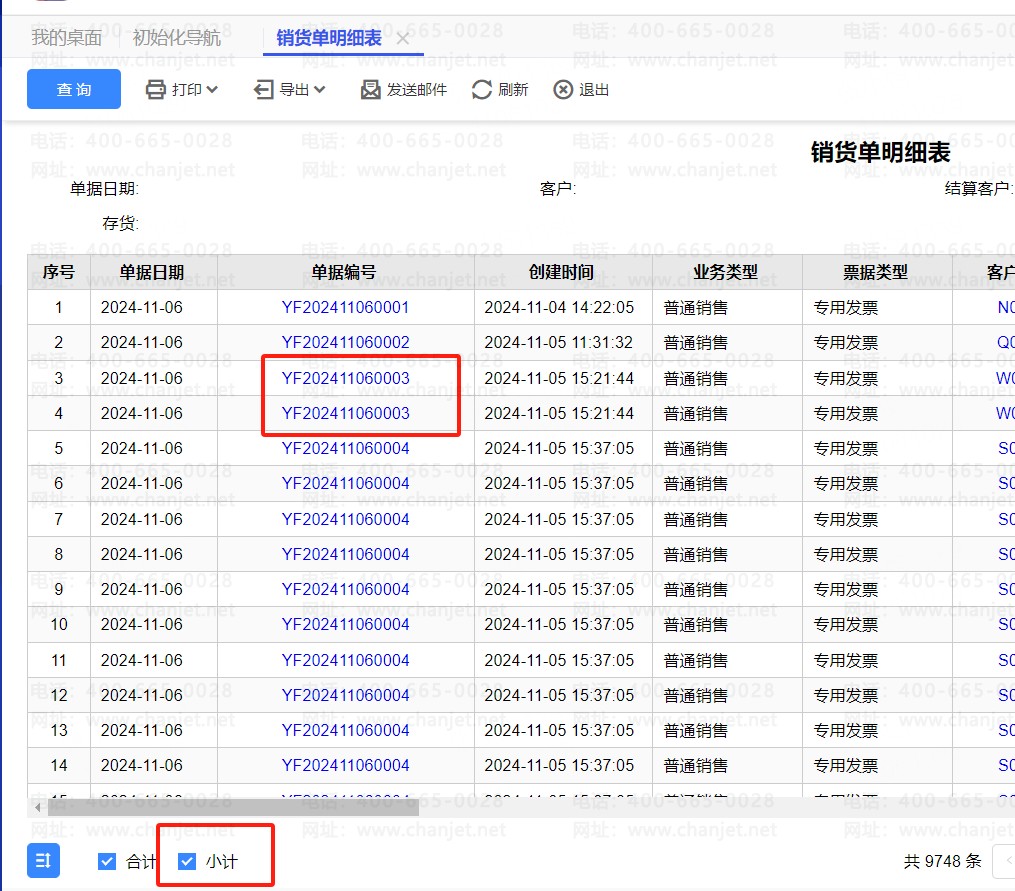Image resolution: width=1015 pixels, height=891 pixels.
Task: Click the blue 查询 button
Action: 74,89
